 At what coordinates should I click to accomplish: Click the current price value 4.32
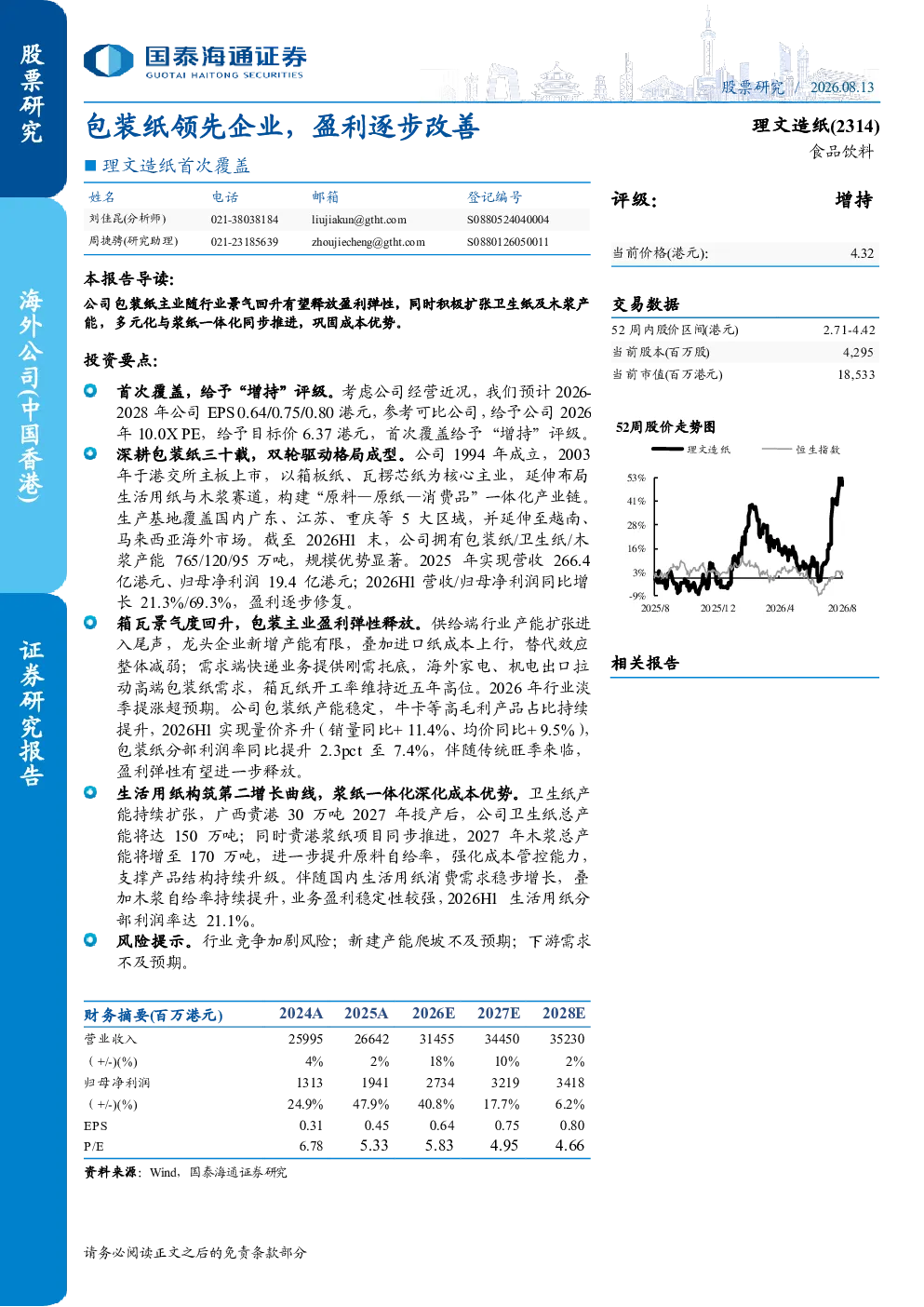pyautogui.click(x=863, y=253)
